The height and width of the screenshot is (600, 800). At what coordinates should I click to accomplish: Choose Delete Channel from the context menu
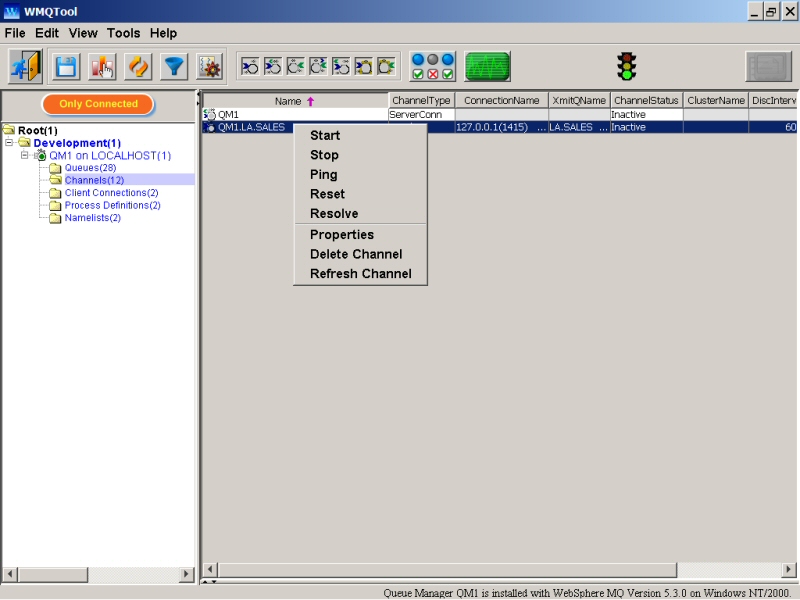point(360,254)
